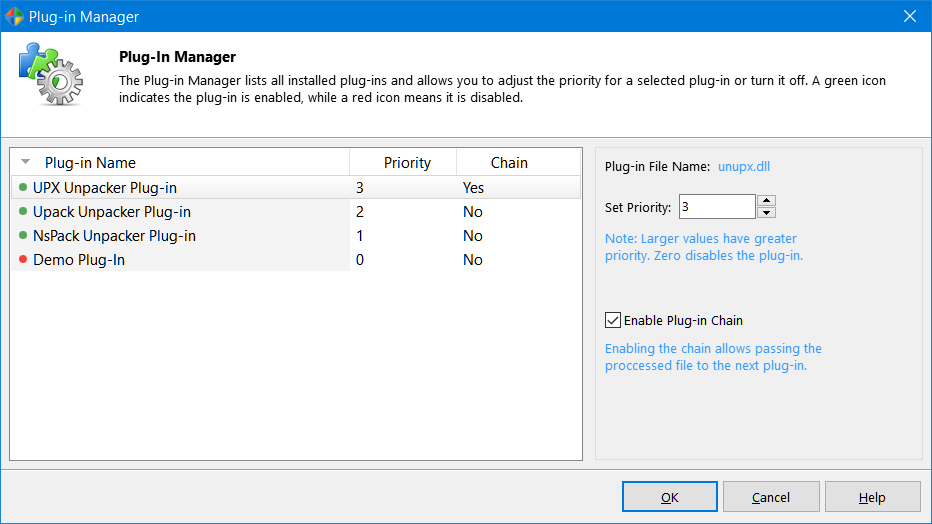Screen dimensions: 932x524
Task: Increase priority with the up spinner arrow
Action: coord(767,200)
